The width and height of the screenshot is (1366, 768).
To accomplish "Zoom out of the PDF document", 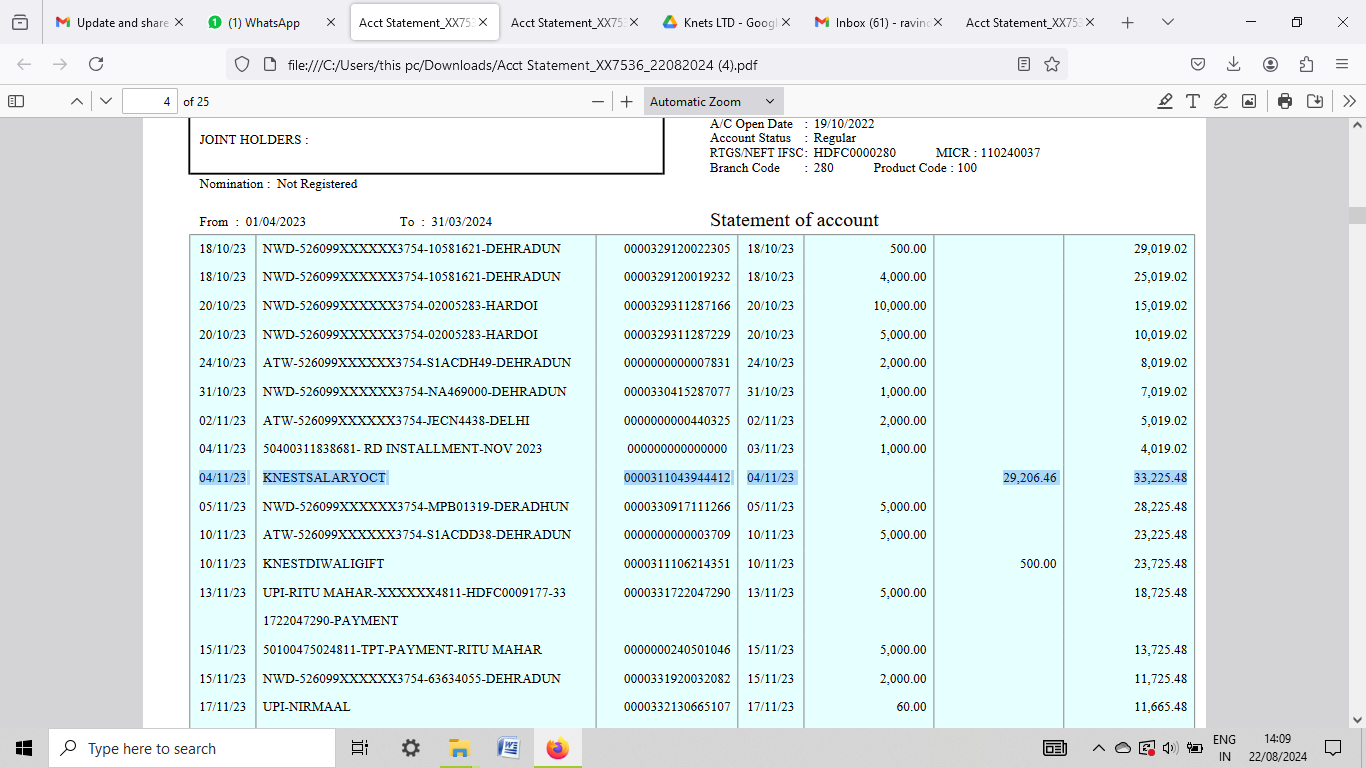I will 598,101.
